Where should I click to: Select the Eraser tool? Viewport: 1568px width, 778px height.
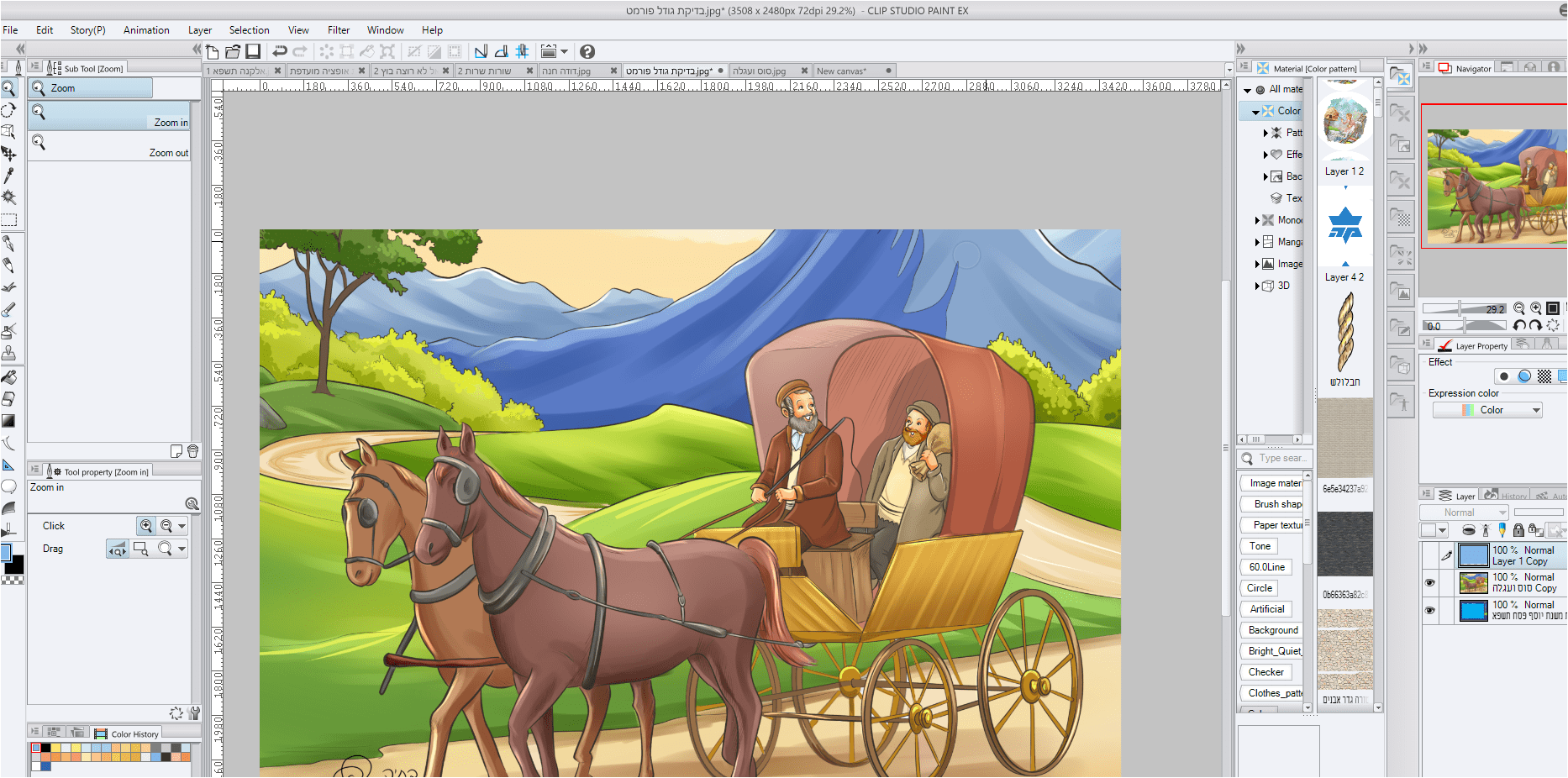(9, 399)
